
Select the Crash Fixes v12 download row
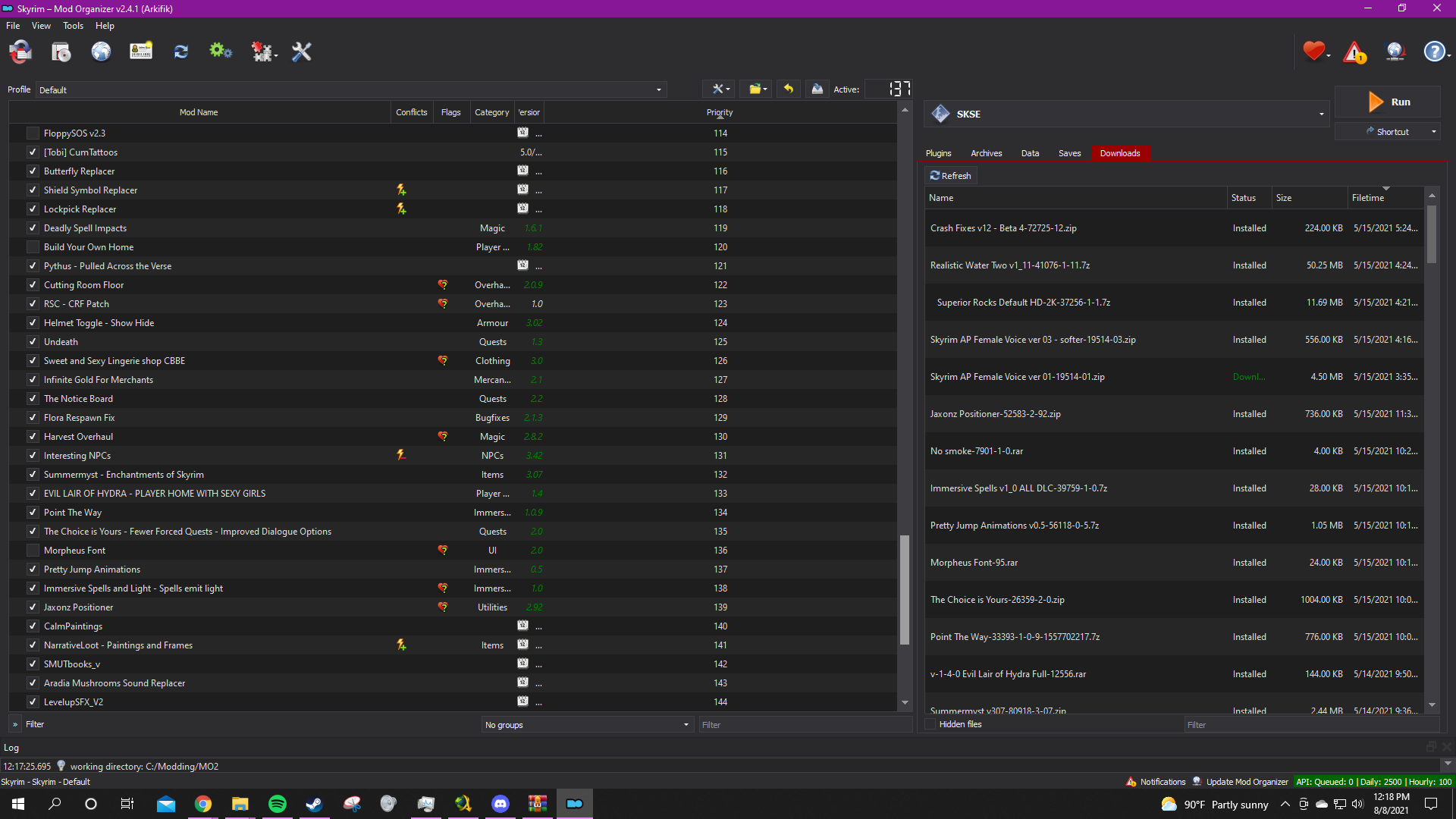1174,228
